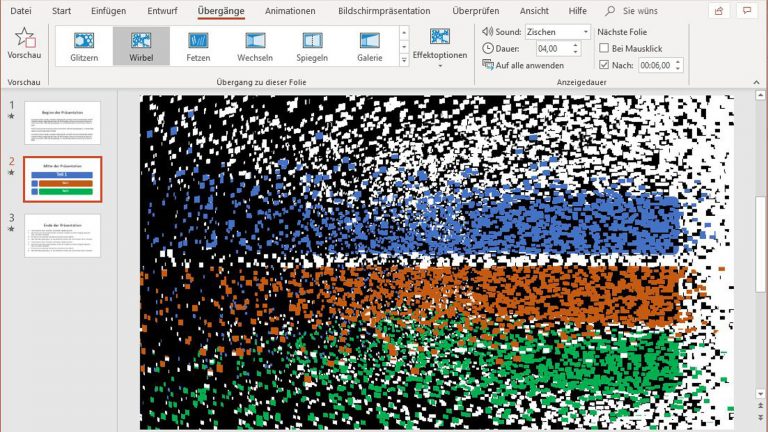
Task: Switch to the Einfügen tab
Action: tap(108, 11)
